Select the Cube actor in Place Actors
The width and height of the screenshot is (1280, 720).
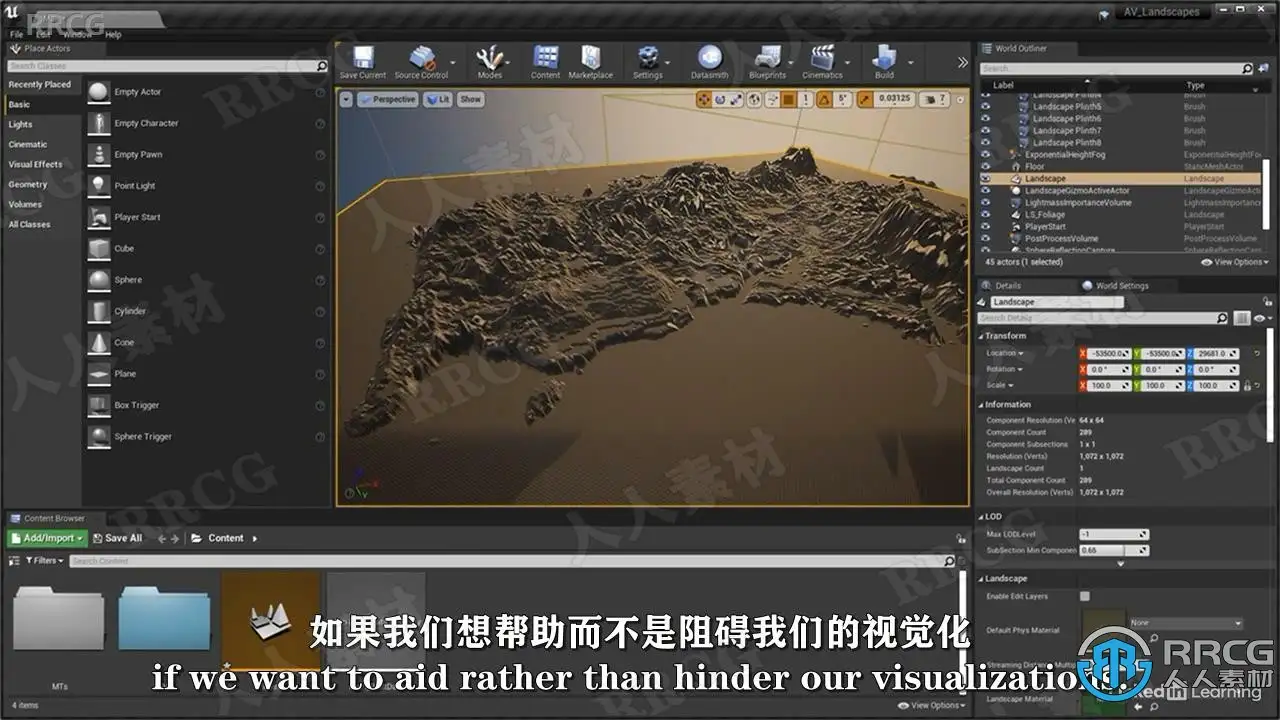pos(205,248)
